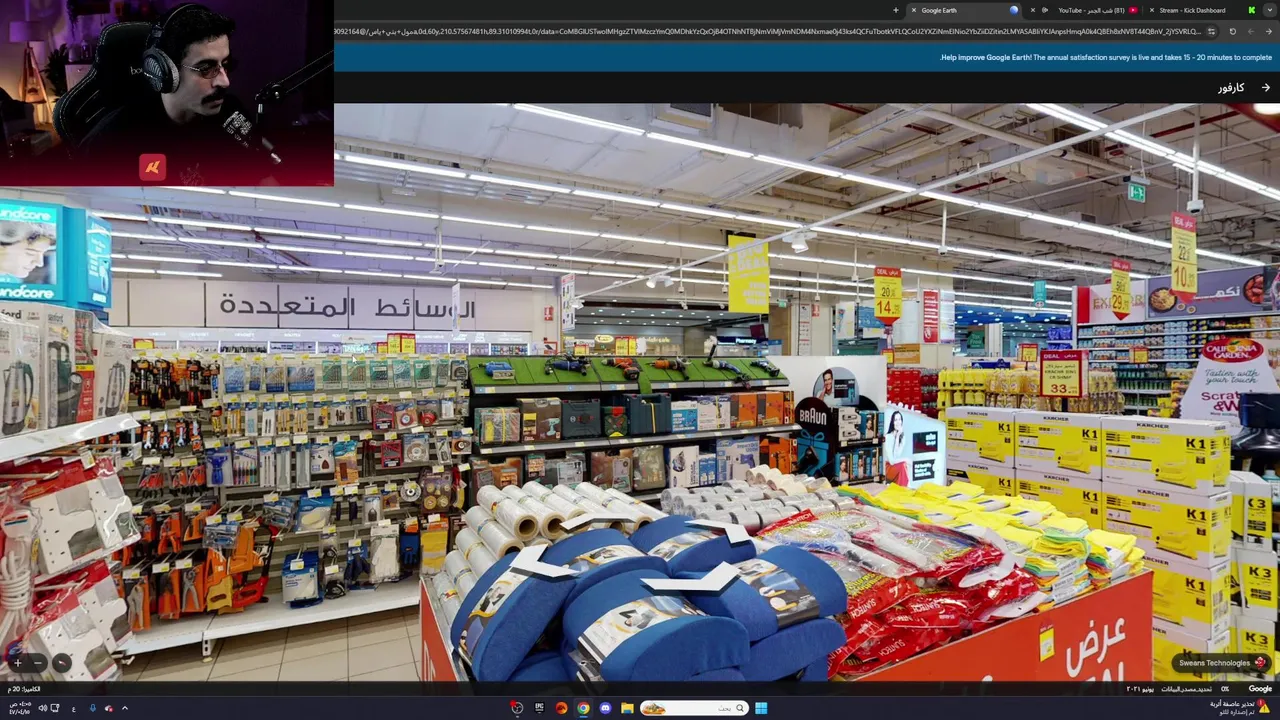Click the red-badged cloud tray icon
This screenshot has height=720, width=1280.
108,708
